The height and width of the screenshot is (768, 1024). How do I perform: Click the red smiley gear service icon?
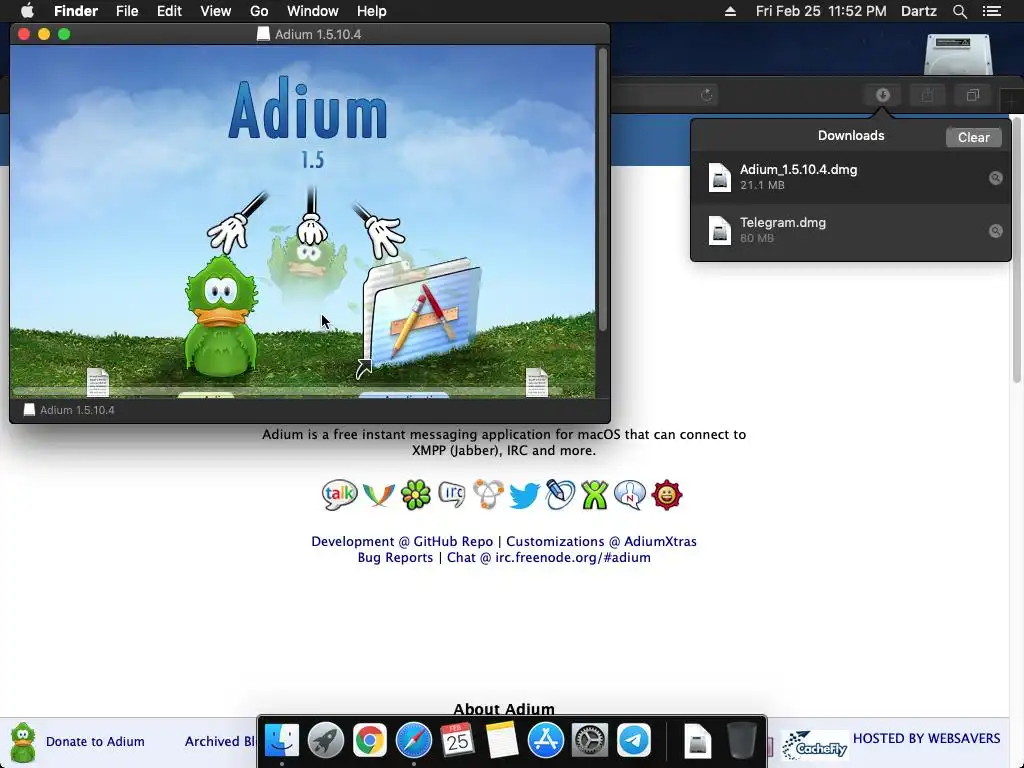point(667,494)
